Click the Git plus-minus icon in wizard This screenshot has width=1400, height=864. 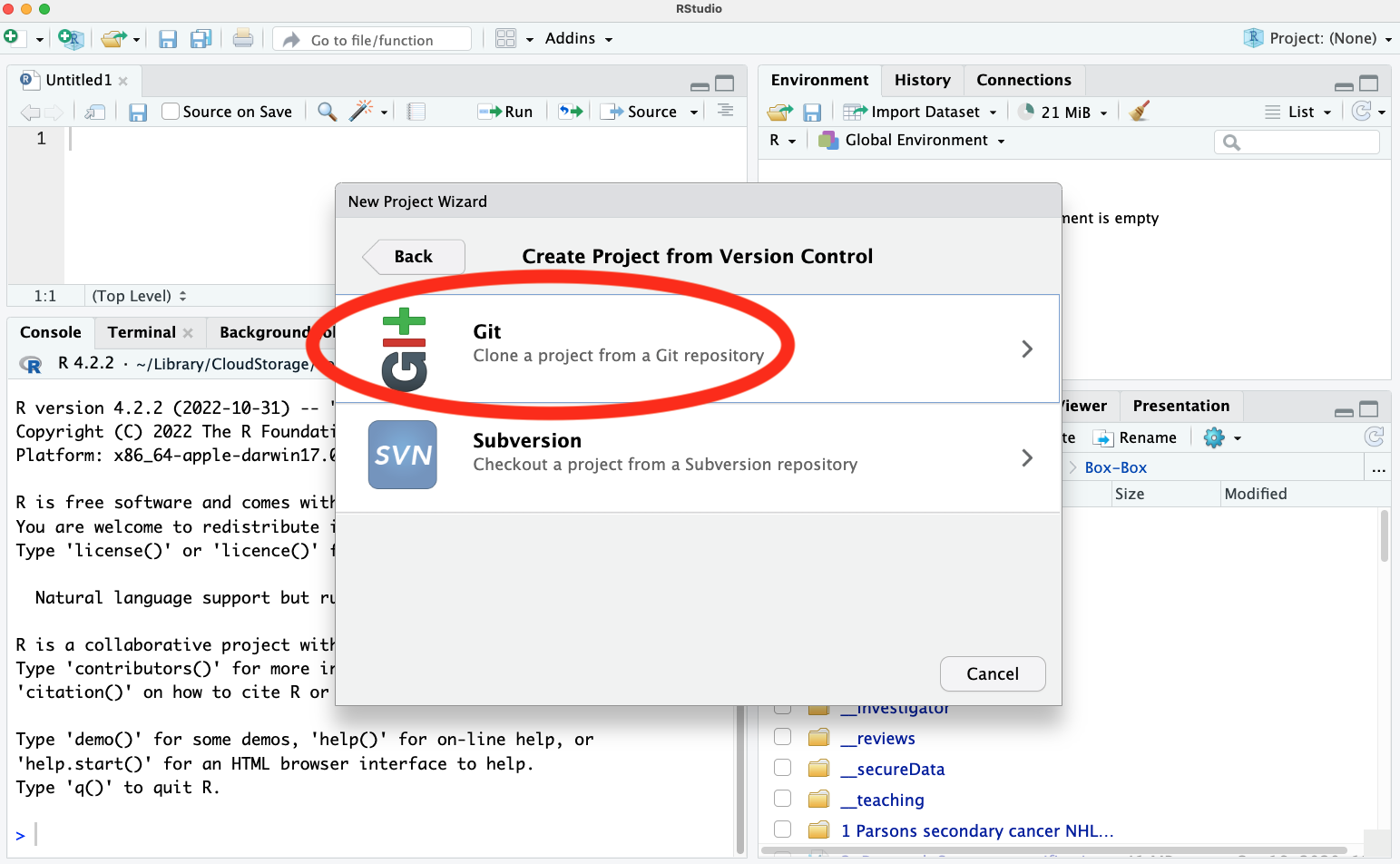click(404, 349)
